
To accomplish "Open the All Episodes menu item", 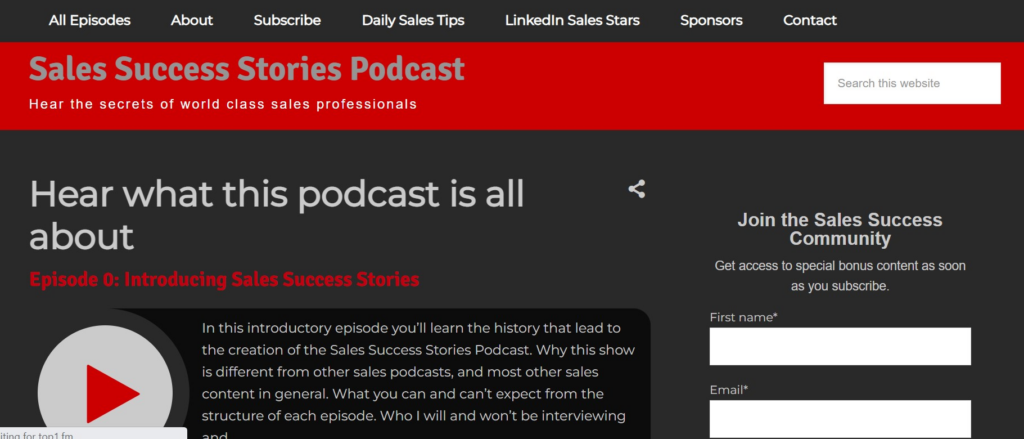I will (x=89, y=20).
